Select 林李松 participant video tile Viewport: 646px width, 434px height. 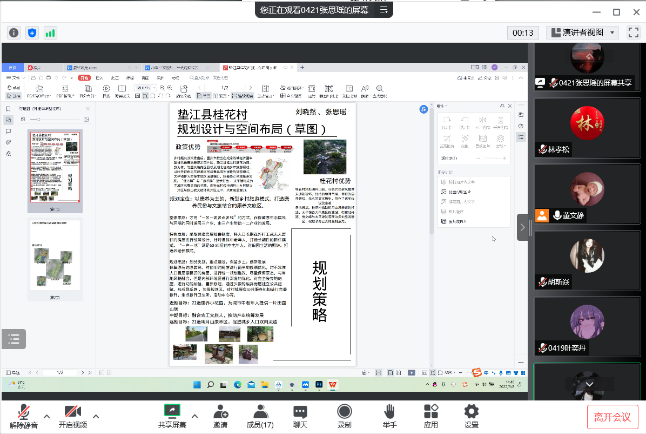[x=584, y=128]
